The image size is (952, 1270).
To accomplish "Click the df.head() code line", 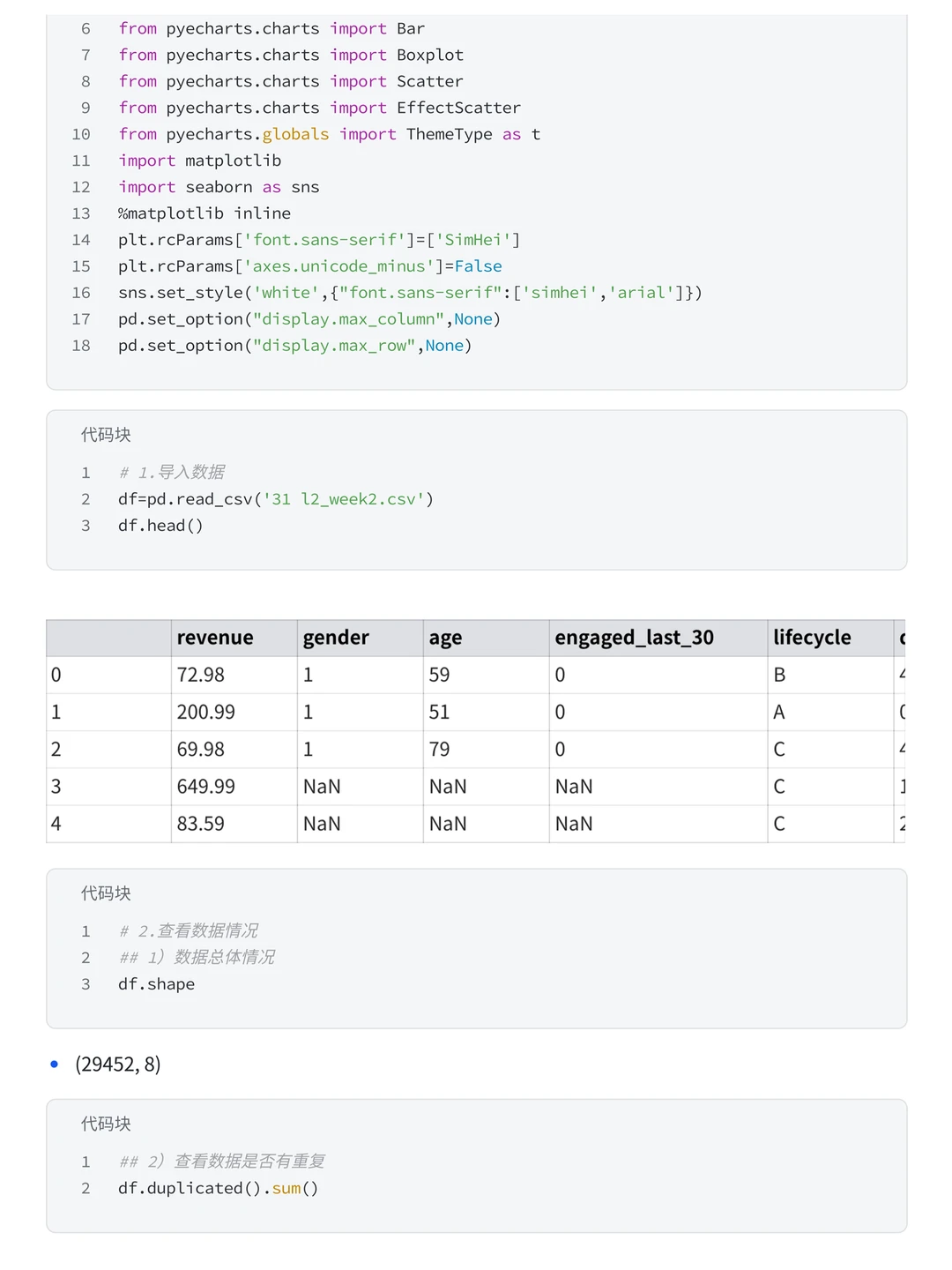I will [160, 526].
